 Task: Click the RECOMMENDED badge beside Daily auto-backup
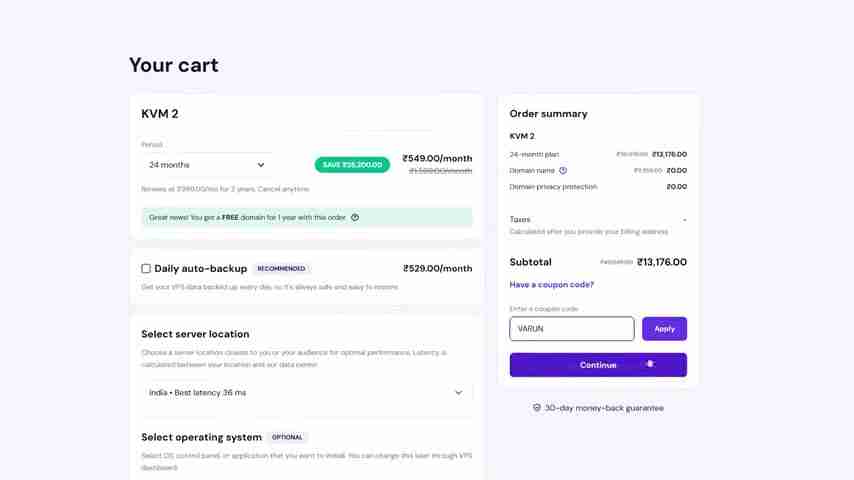281,269
